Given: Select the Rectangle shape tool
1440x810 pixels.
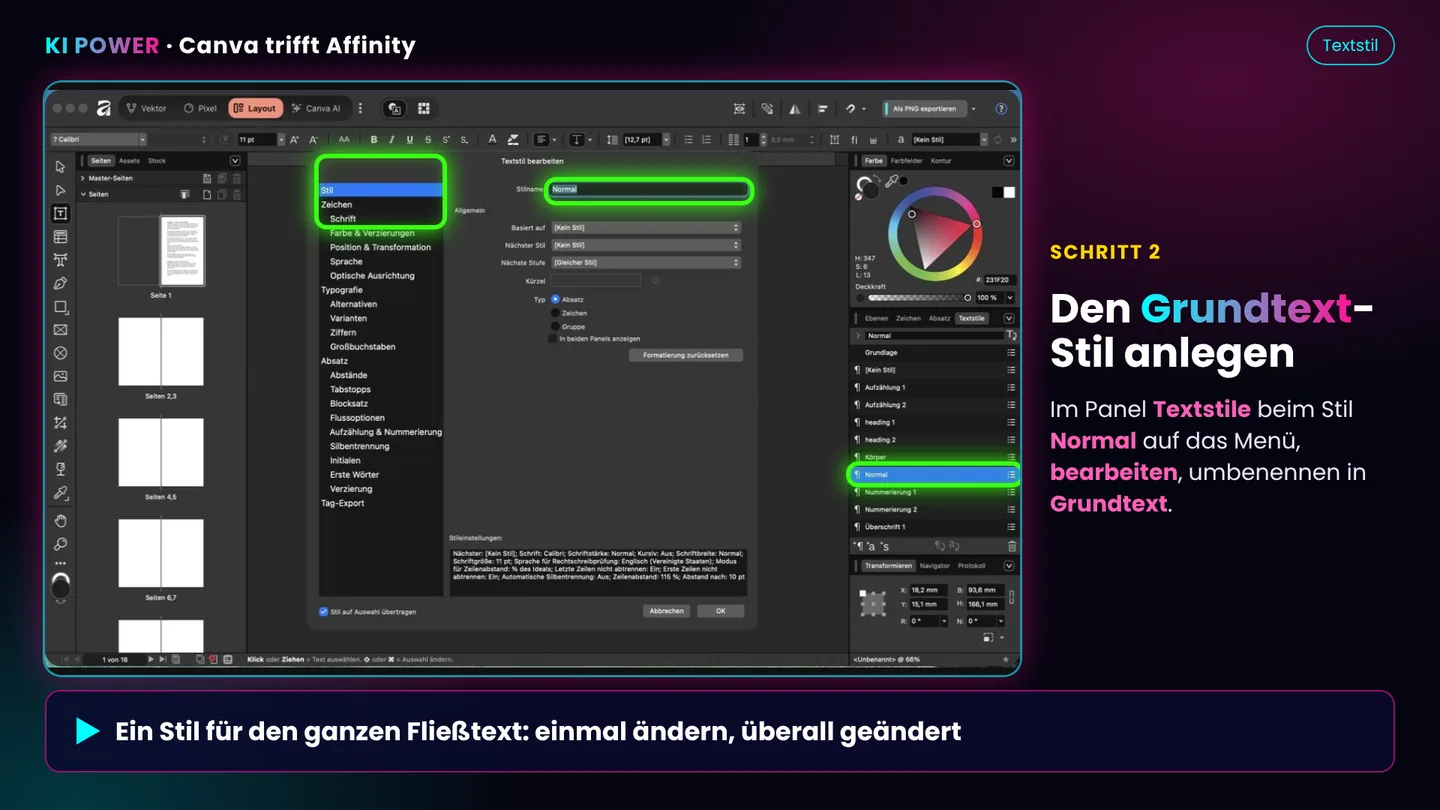Looking at the screenshot, I should [x=60, y=307].
